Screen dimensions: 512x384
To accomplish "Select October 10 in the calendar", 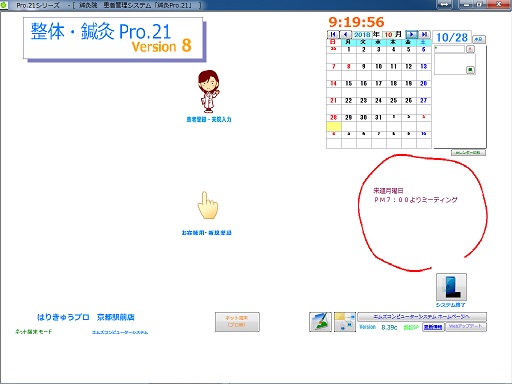I will coord(379,66).
